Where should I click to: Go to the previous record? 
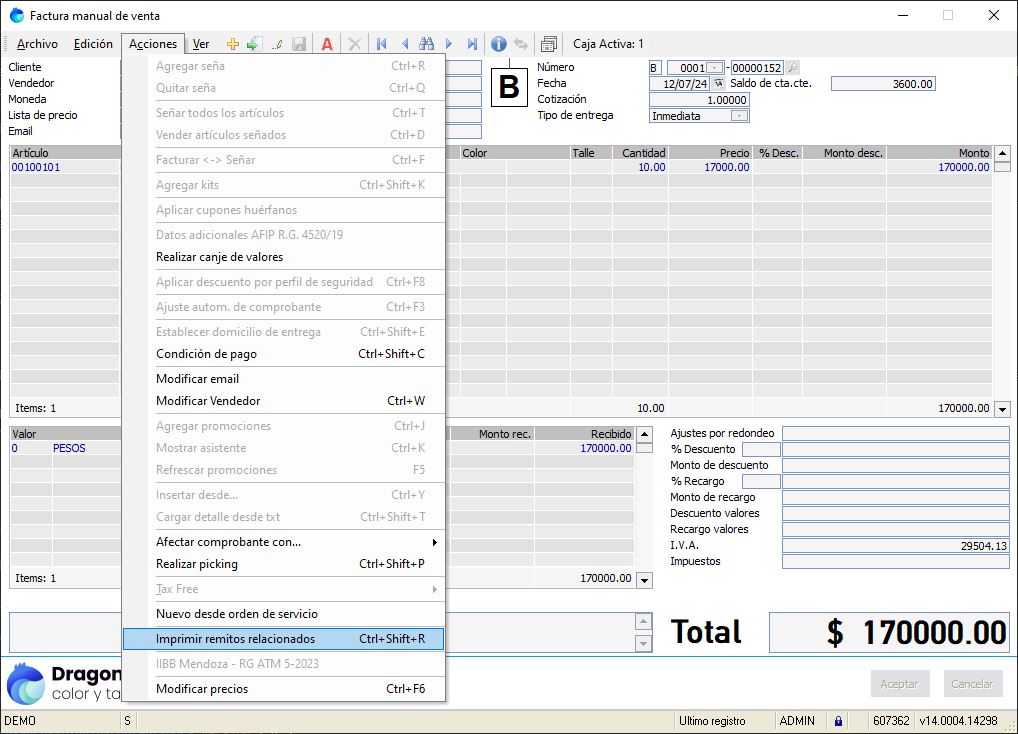click(404, 44)
